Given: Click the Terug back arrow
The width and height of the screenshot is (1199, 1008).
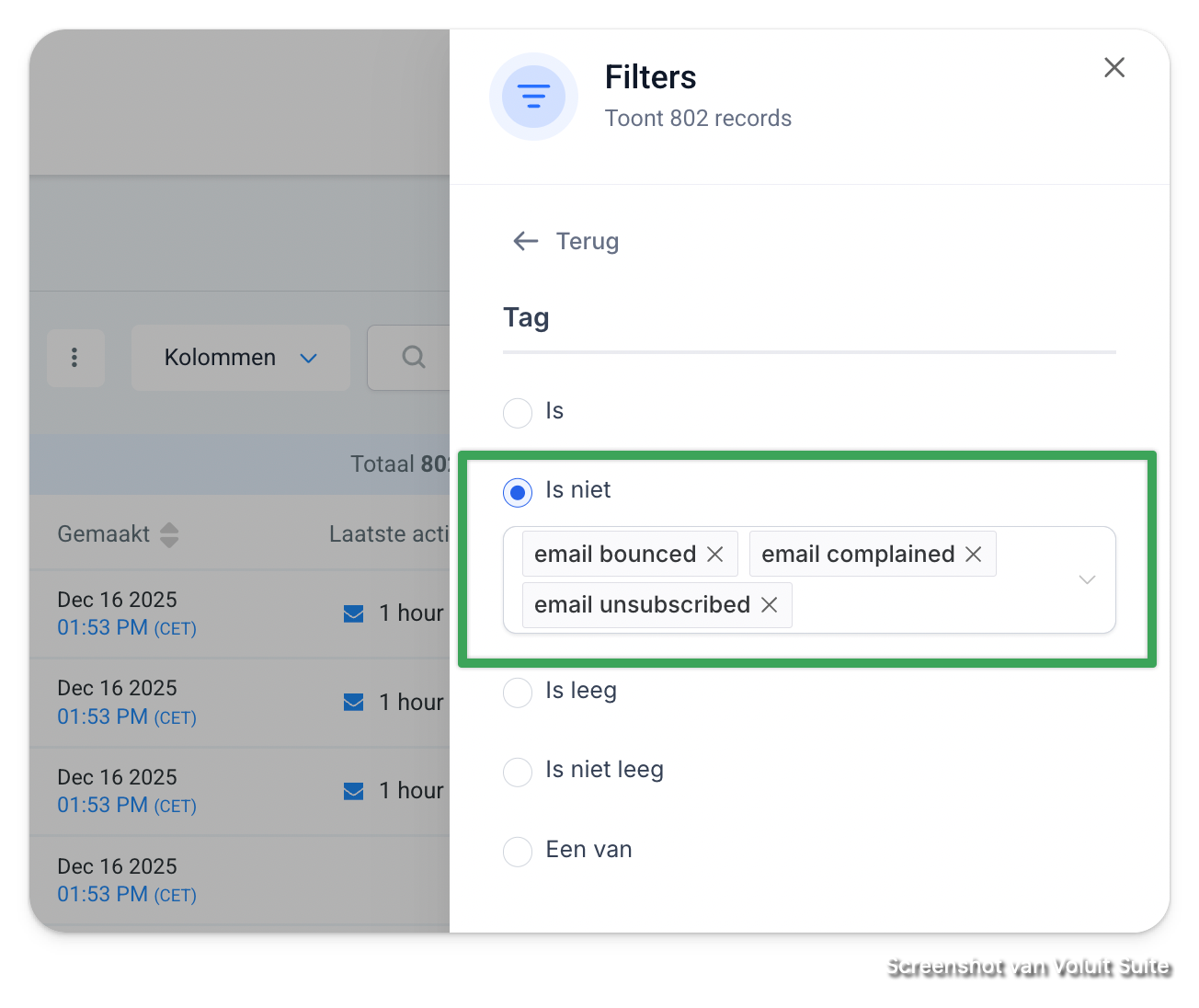Looking at the screenshot, I should pyautogui.click(x=526, y=241).
